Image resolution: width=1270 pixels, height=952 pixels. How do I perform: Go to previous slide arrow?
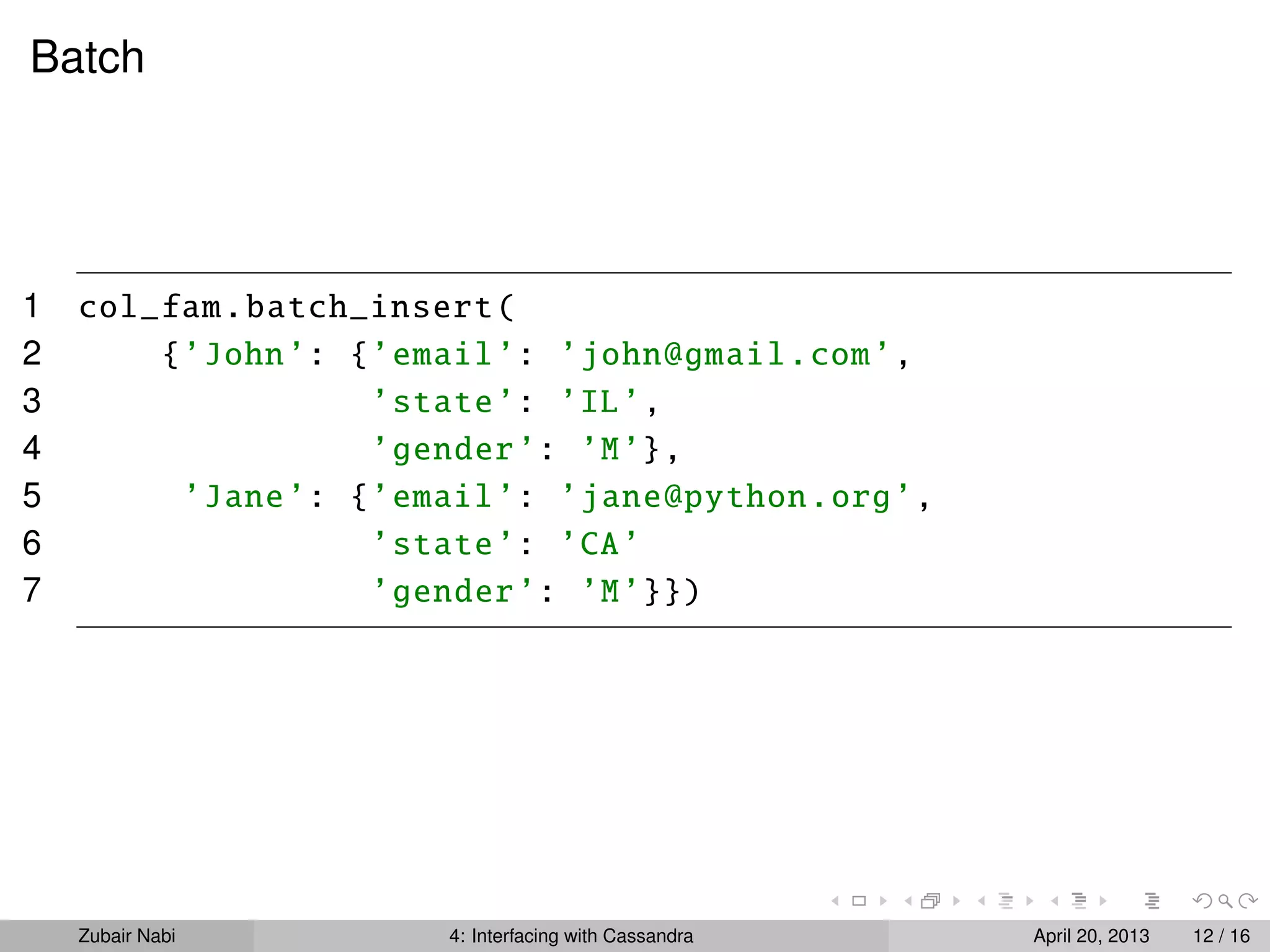tap(835, 901)
